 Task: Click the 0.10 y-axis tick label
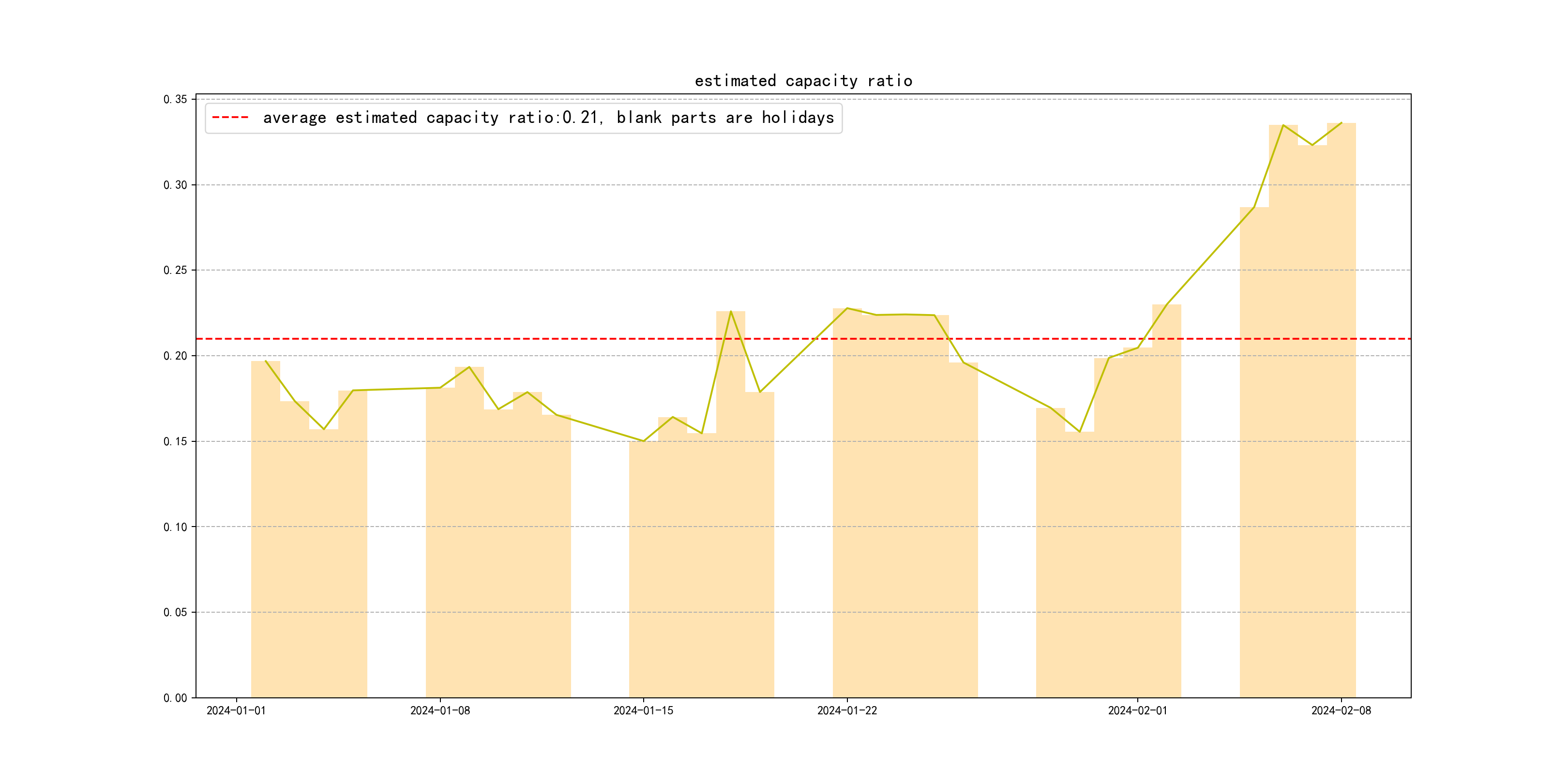175,527
